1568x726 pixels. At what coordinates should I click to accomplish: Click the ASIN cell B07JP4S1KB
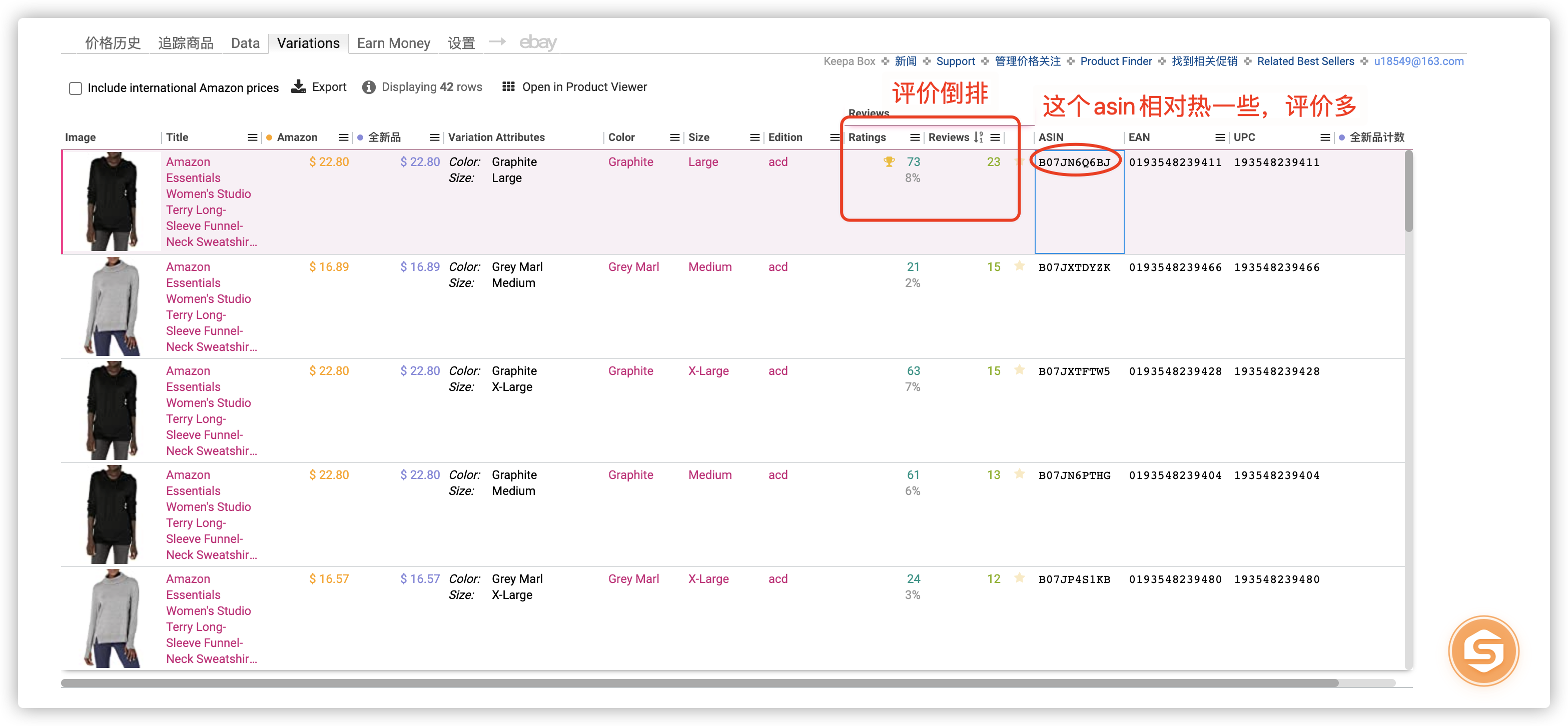coord(1074,580)
